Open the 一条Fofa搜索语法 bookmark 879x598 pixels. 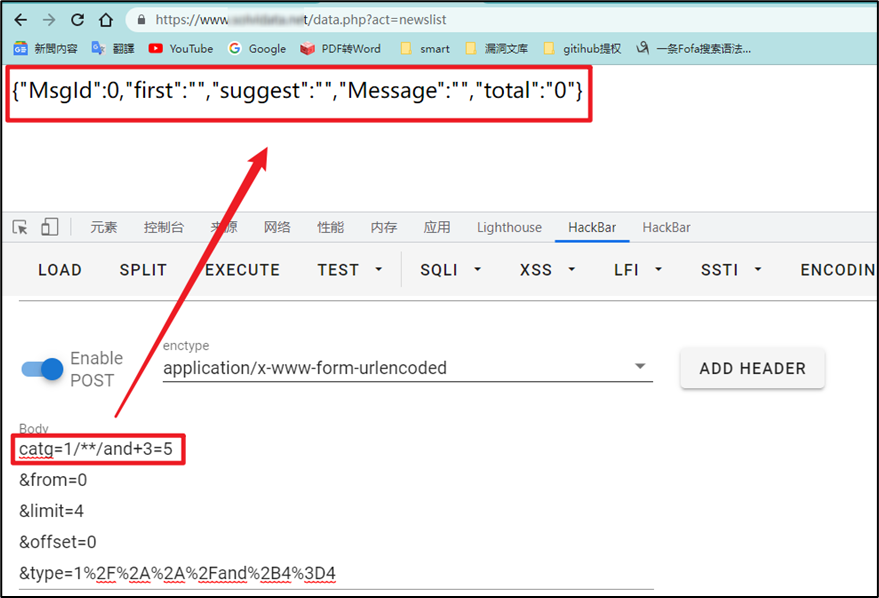coord(693,49)
